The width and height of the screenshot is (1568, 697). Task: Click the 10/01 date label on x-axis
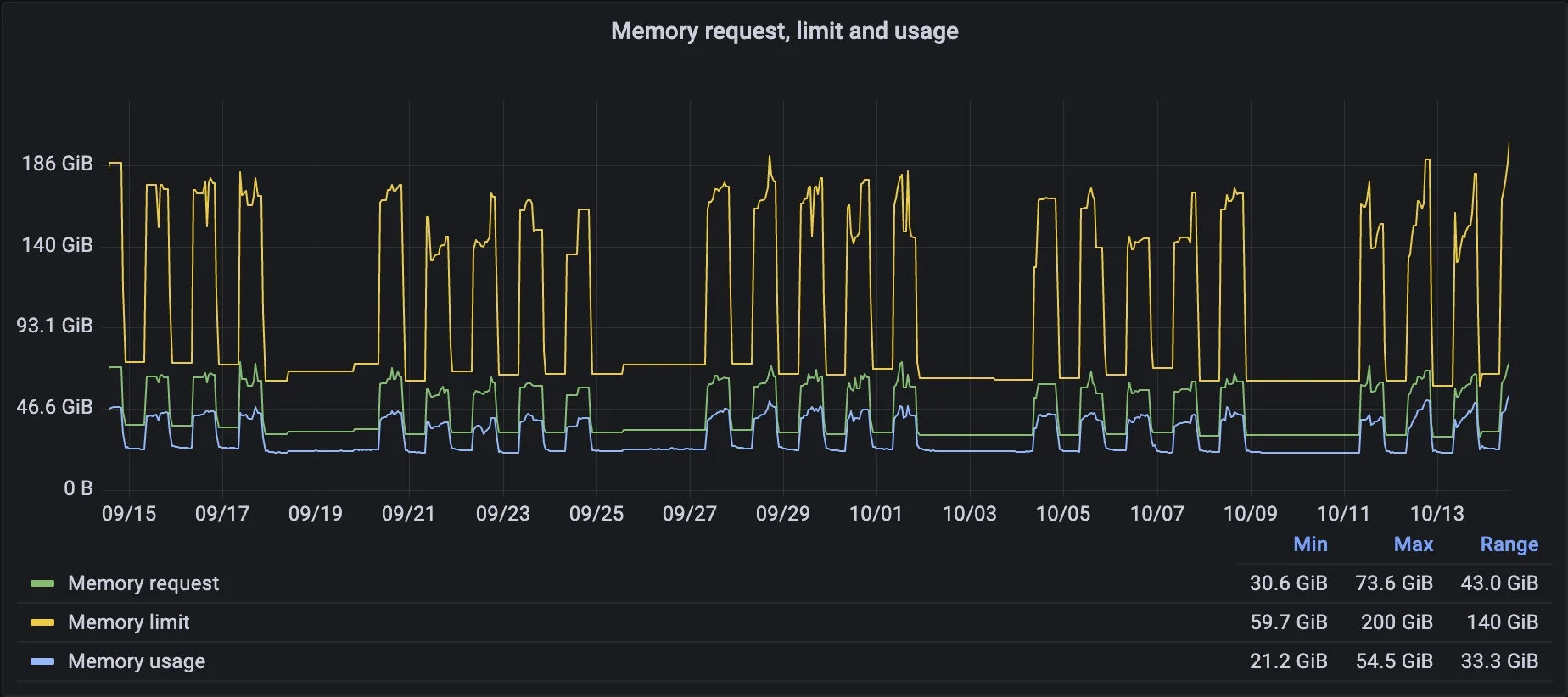tap(876, 514)
